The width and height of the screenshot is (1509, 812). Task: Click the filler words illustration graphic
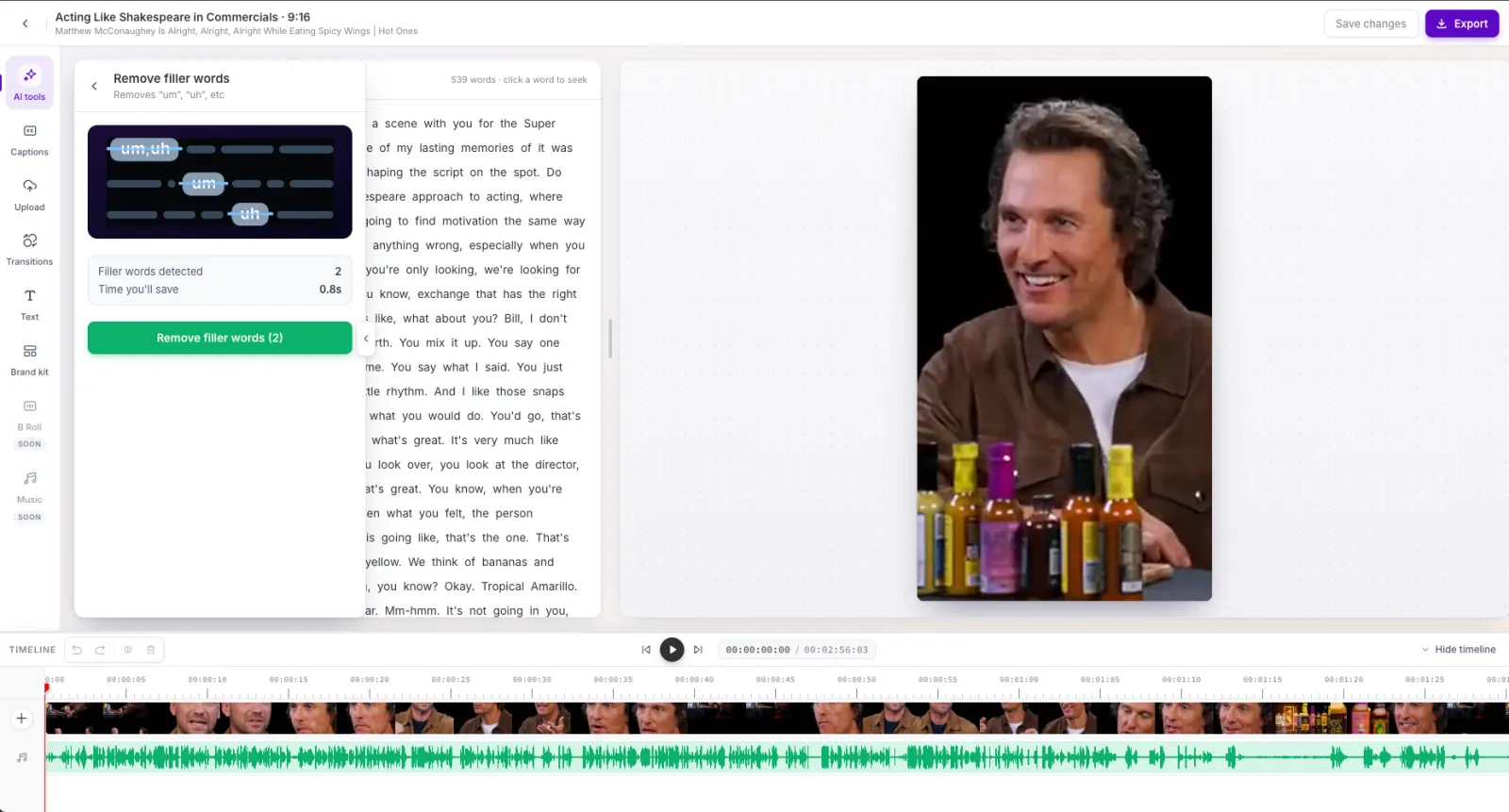(220, 182)
